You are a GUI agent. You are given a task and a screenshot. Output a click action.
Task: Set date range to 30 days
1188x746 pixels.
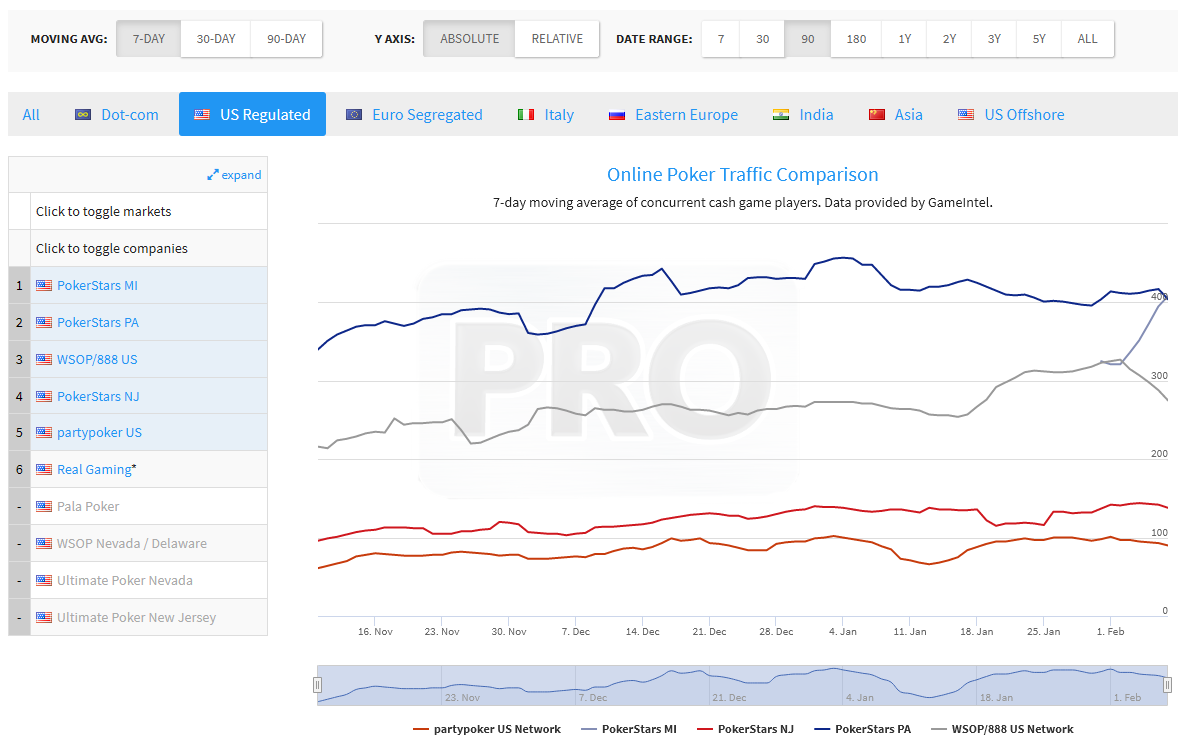coord(762,39)
